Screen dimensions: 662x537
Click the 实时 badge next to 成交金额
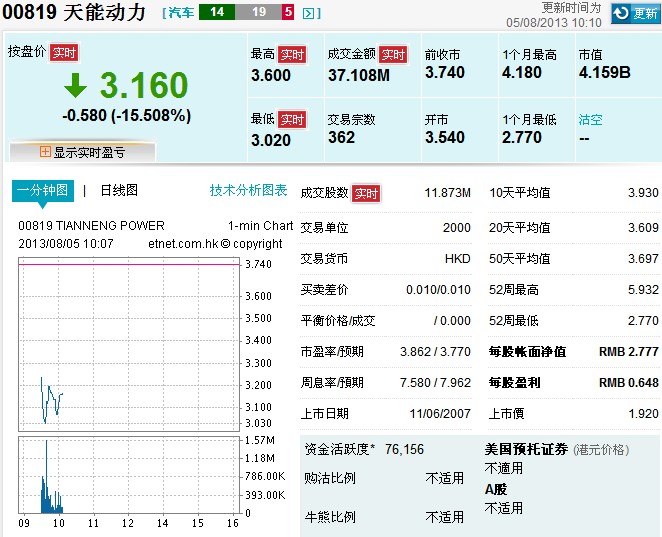(x=393, y=55)
